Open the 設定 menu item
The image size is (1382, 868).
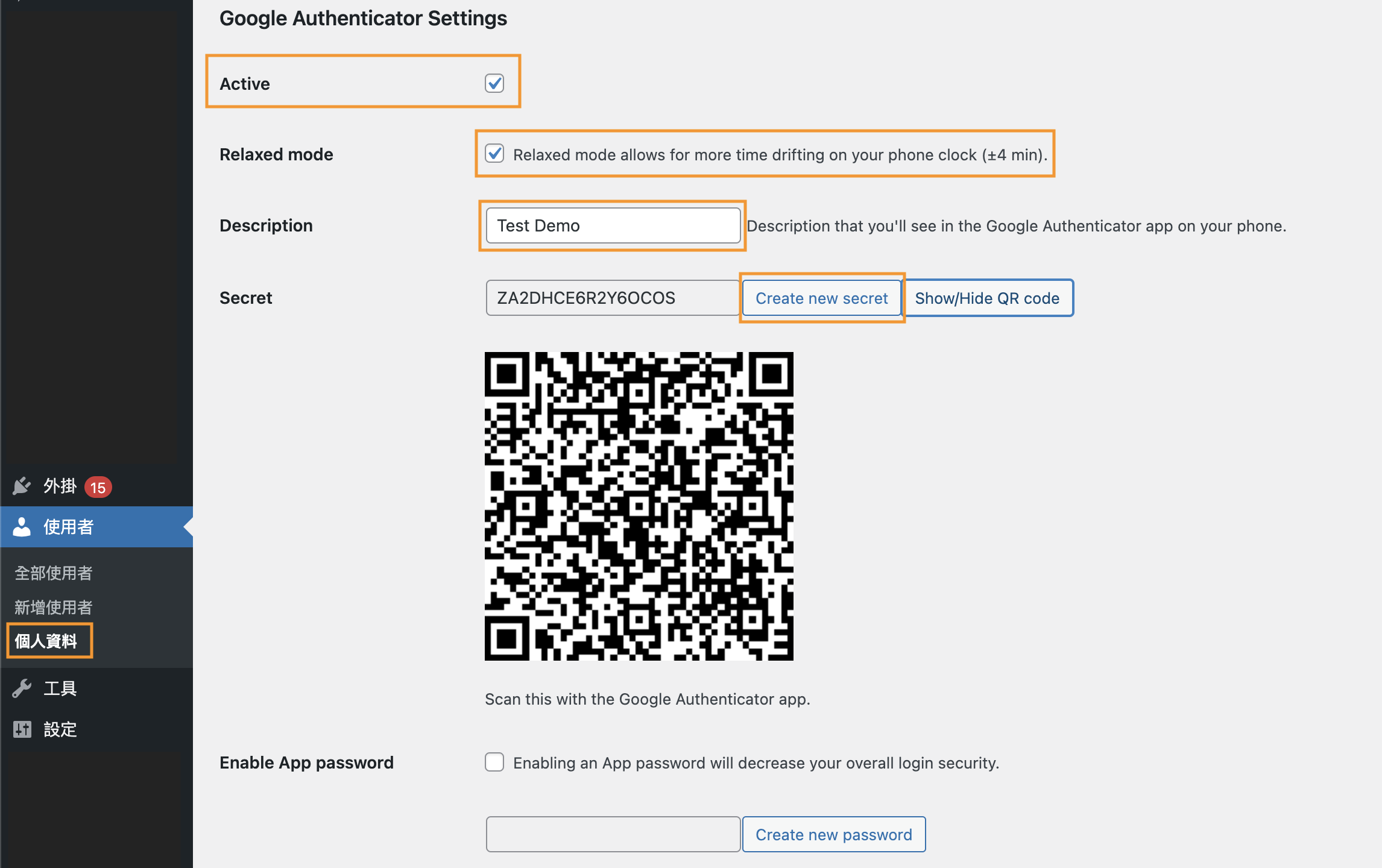click(60, 729)
